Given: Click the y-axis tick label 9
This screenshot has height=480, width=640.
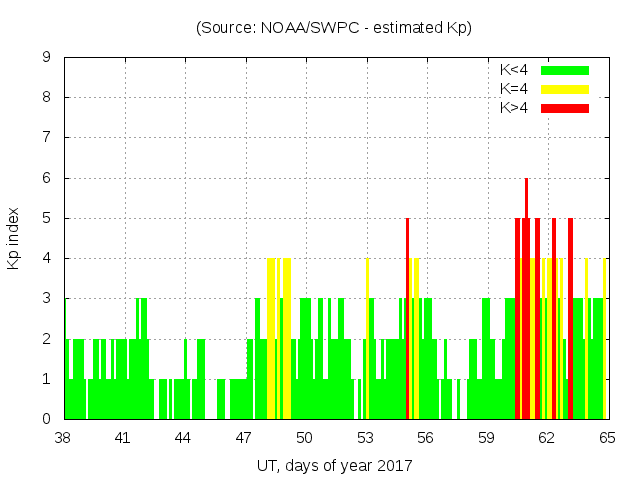Looking at the screenshot, I should coord(47,58).
